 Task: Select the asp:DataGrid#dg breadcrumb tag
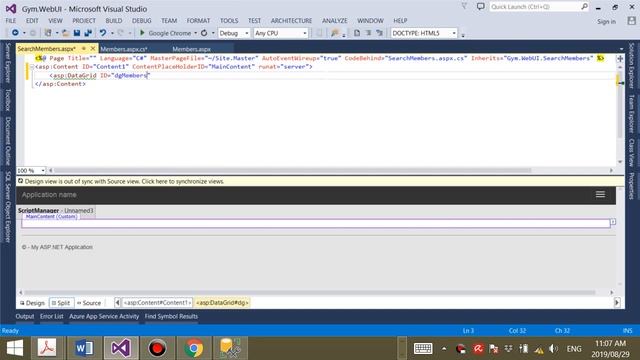(222, 303)
